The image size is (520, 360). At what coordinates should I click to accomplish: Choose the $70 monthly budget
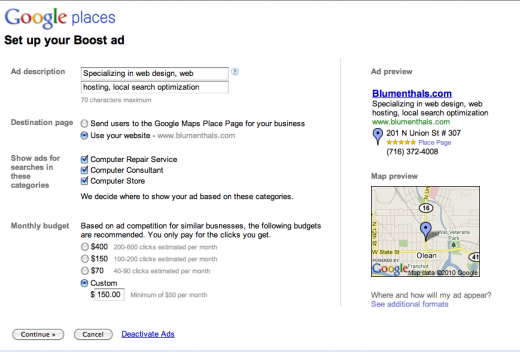coord(85,270)
